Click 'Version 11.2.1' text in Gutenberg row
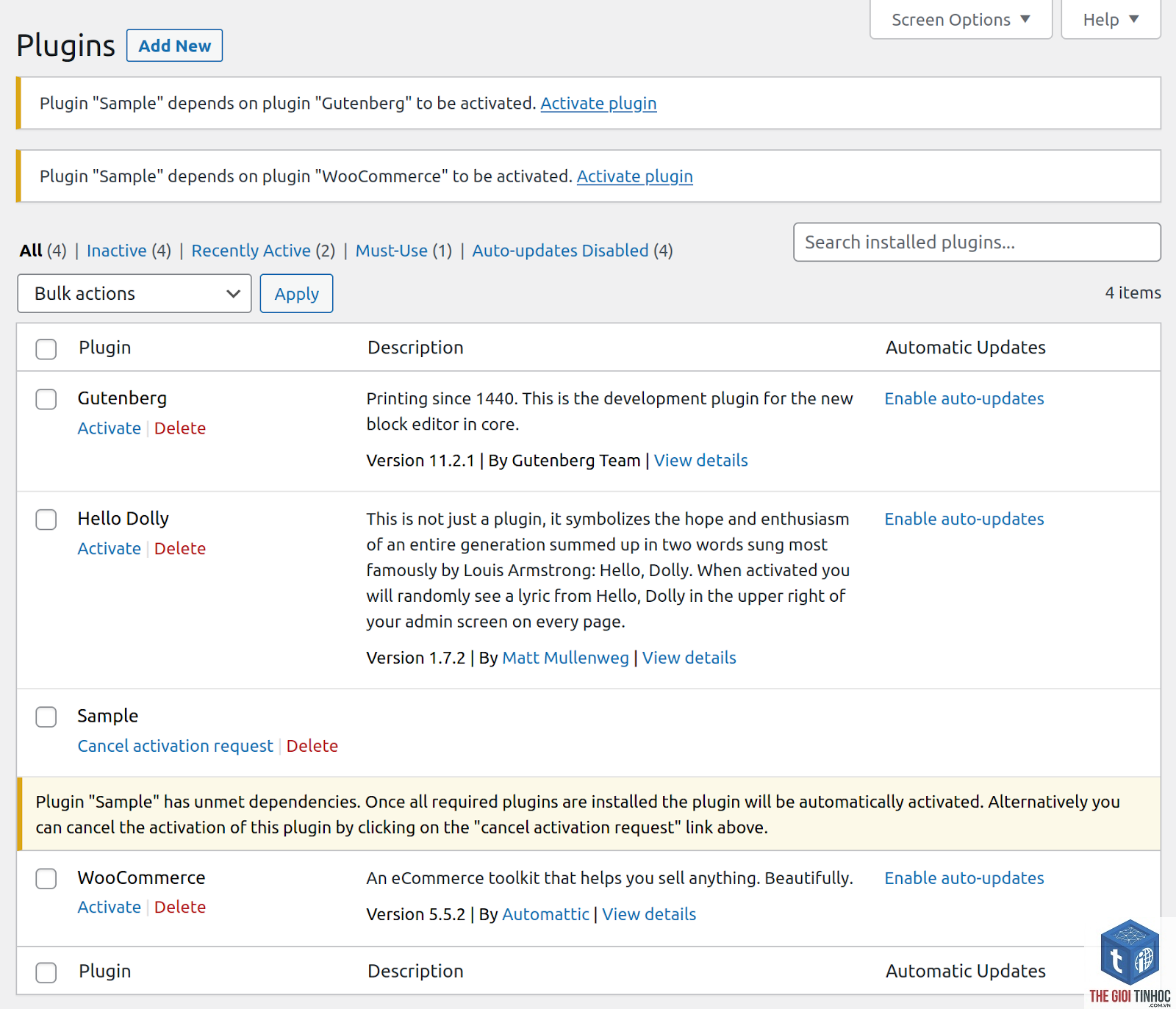The width and height of the screenshot is (1176, 1009). (420, 461)
